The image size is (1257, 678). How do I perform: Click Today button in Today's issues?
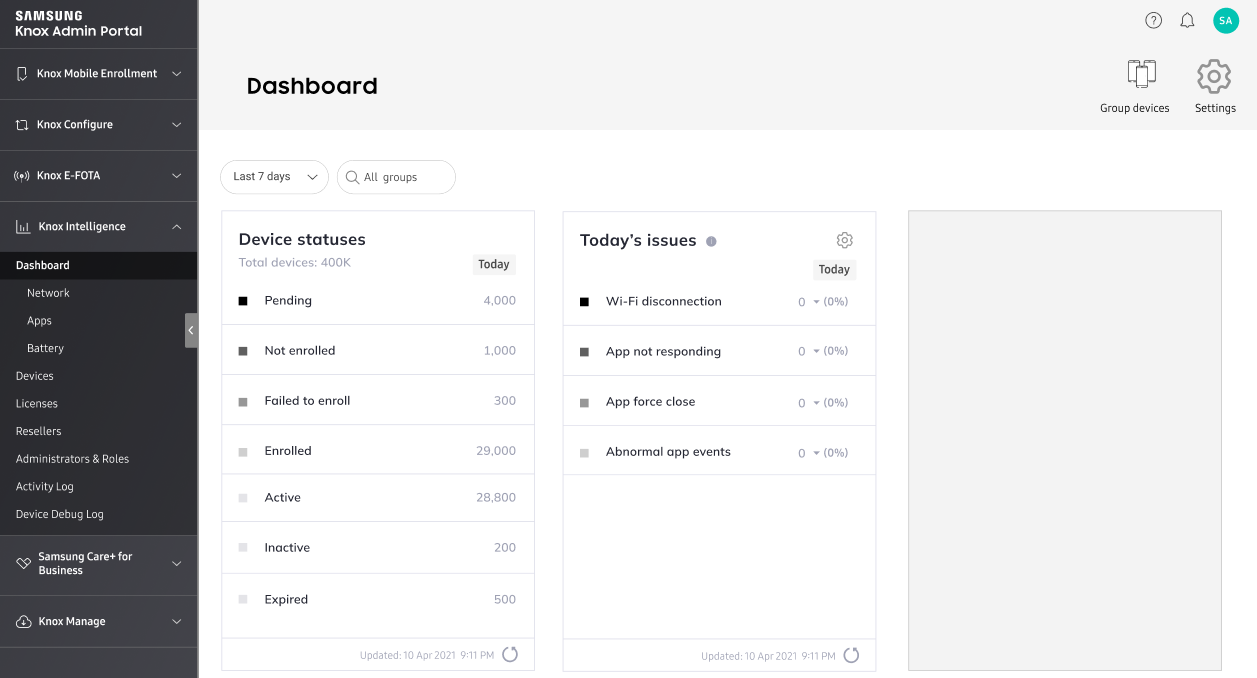[834, 270]
